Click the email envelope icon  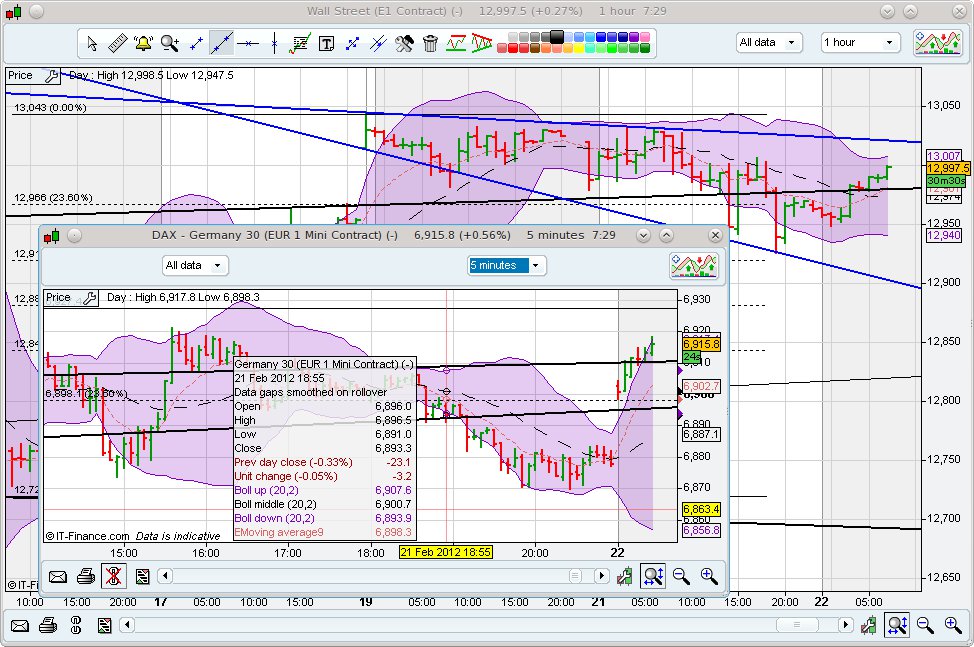coord(20,625)
